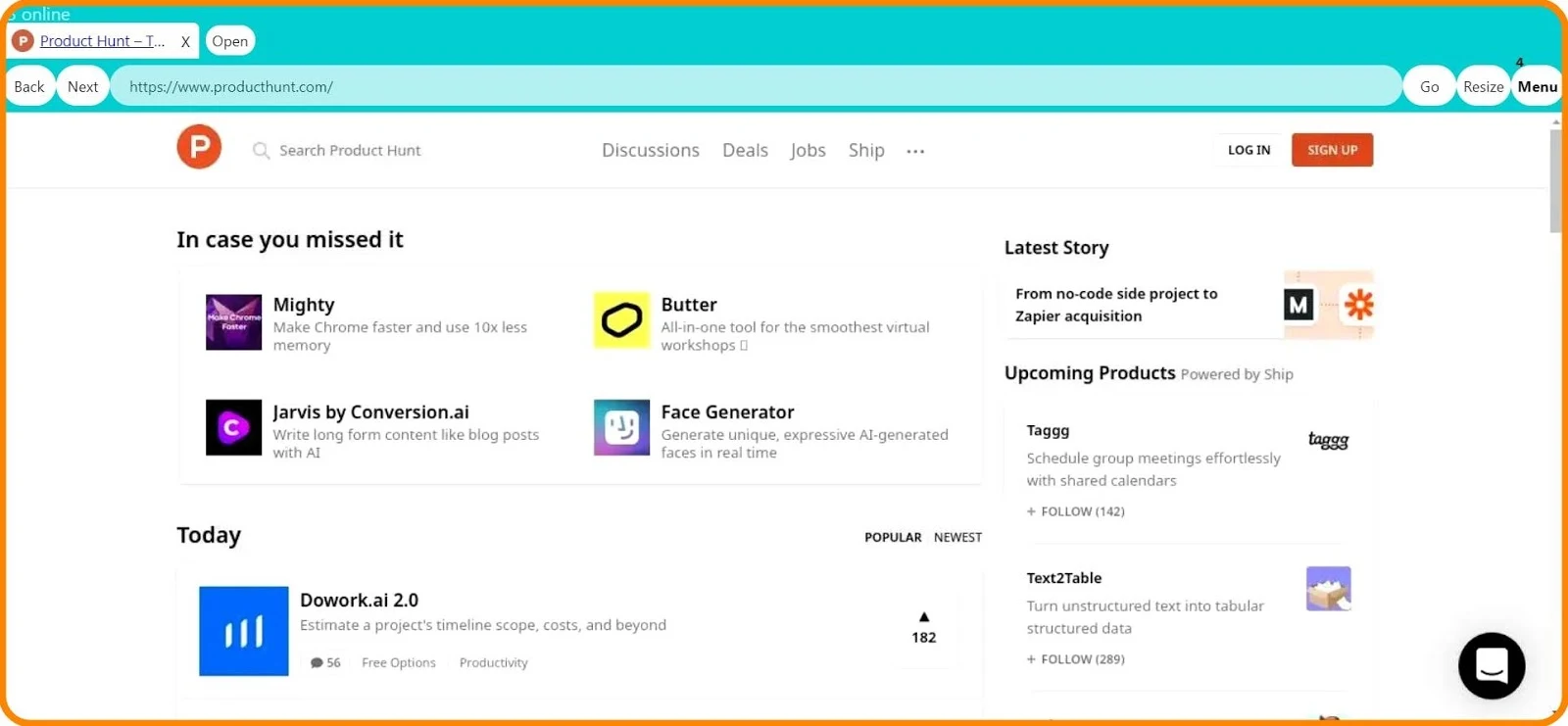Open the browser Menu button
Image resolution: width=1568 pixels, height=726 pixels.
(x=1537, y=86)
